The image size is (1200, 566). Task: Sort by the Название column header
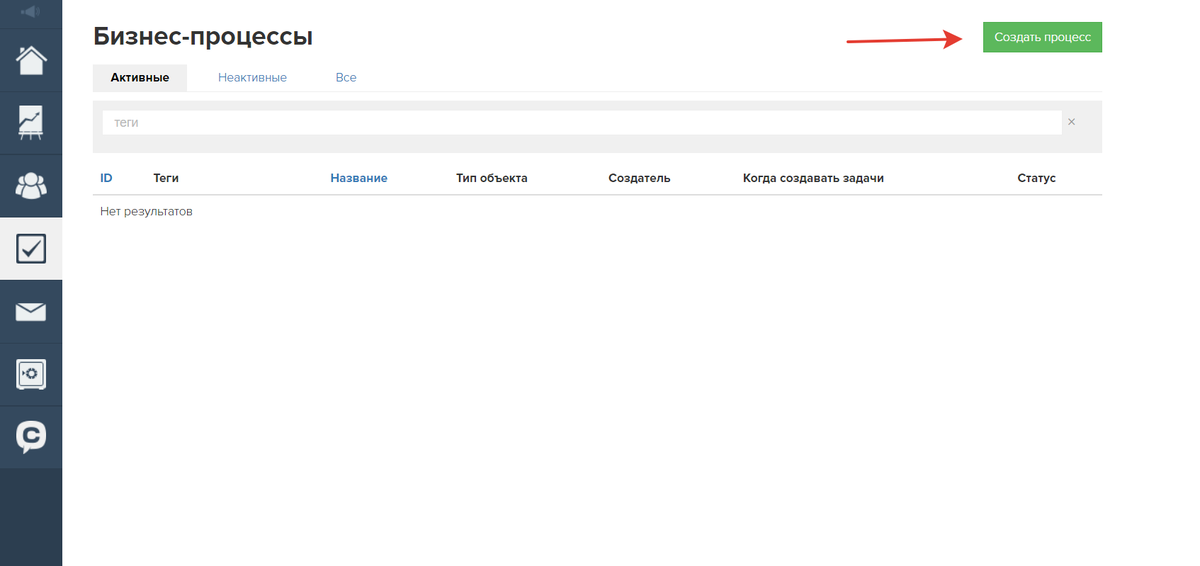[x=358, y=178]
